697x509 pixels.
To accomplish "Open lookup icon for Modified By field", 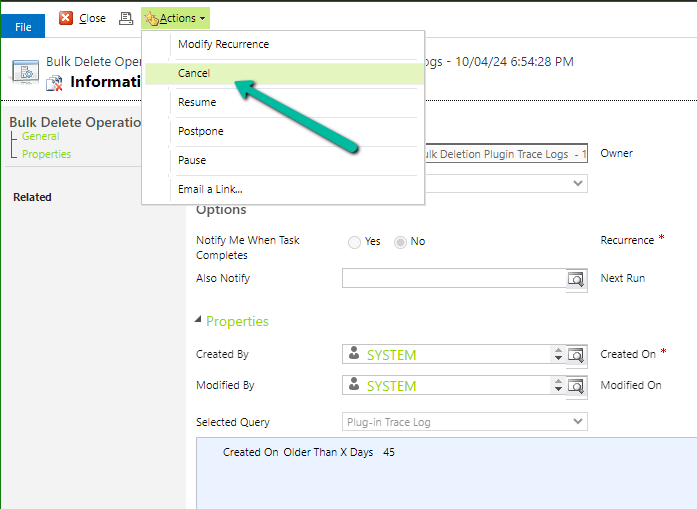I will point(576,386).
